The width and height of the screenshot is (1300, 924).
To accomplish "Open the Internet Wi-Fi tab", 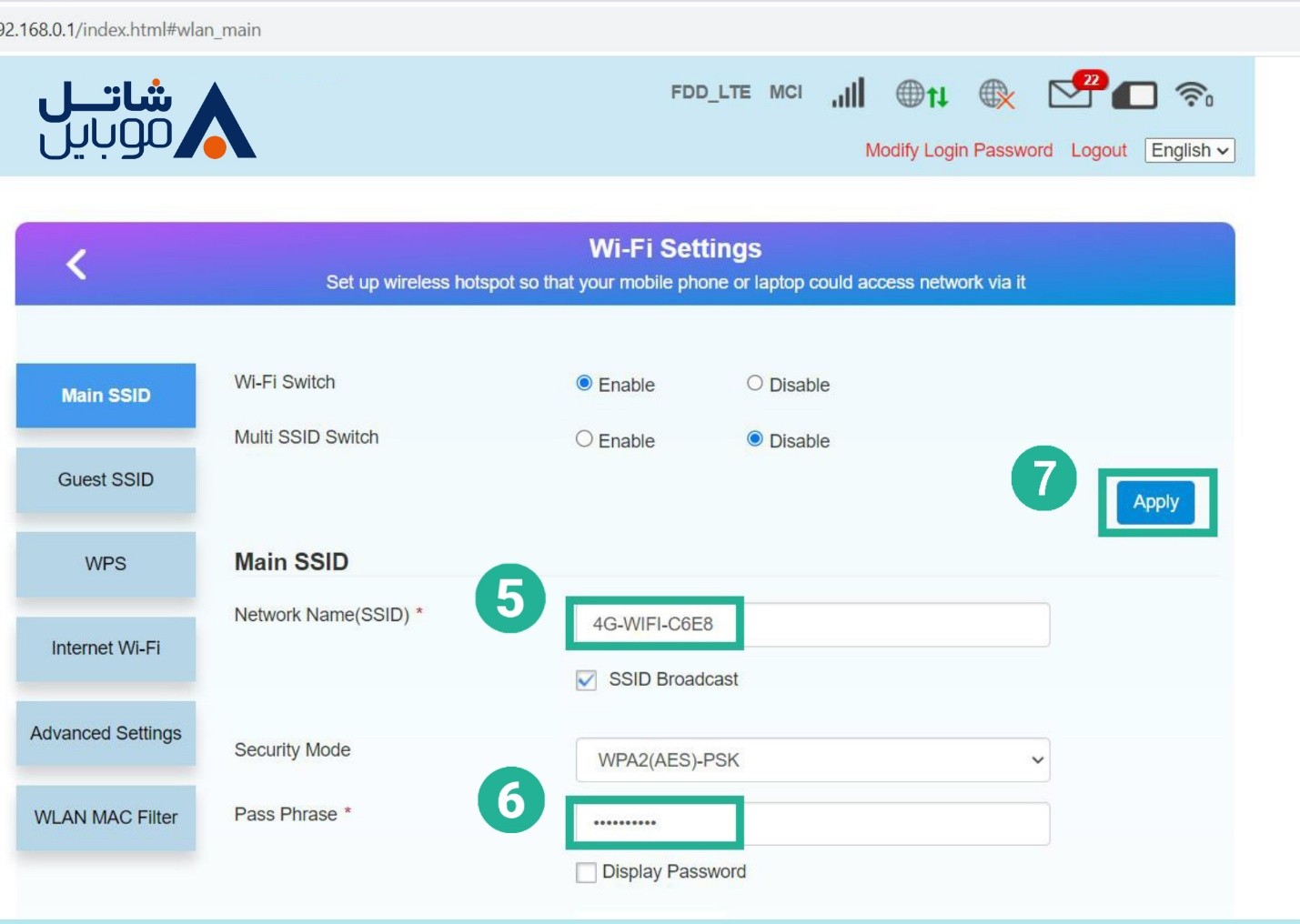I will pos(106,648).
